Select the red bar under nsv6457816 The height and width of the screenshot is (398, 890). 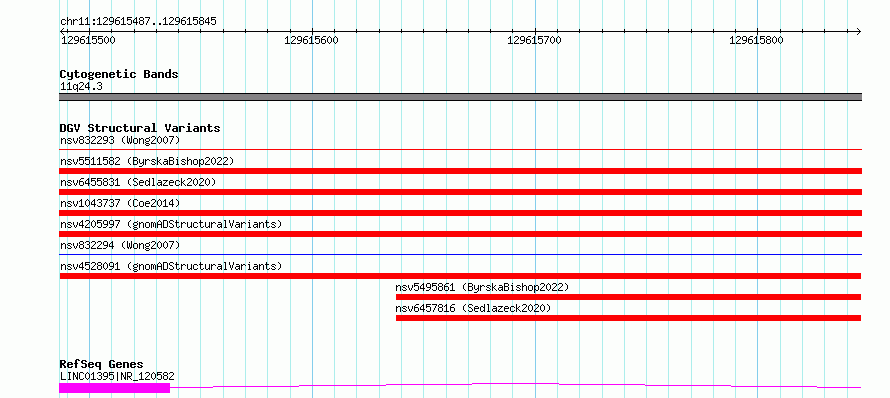click(628, 318)
